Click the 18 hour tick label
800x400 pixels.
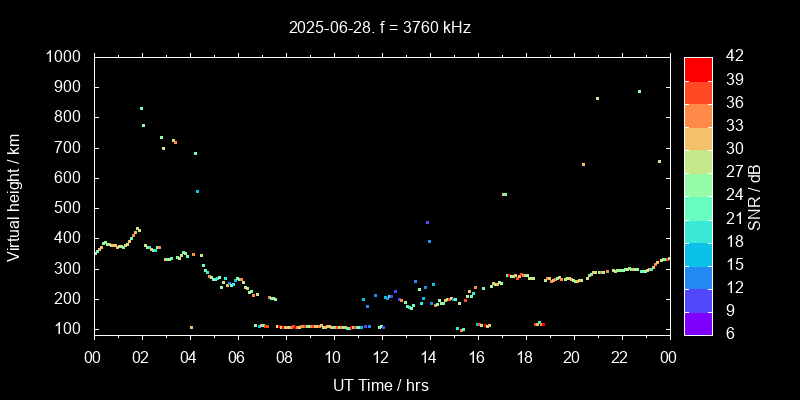tap(524, 357)
